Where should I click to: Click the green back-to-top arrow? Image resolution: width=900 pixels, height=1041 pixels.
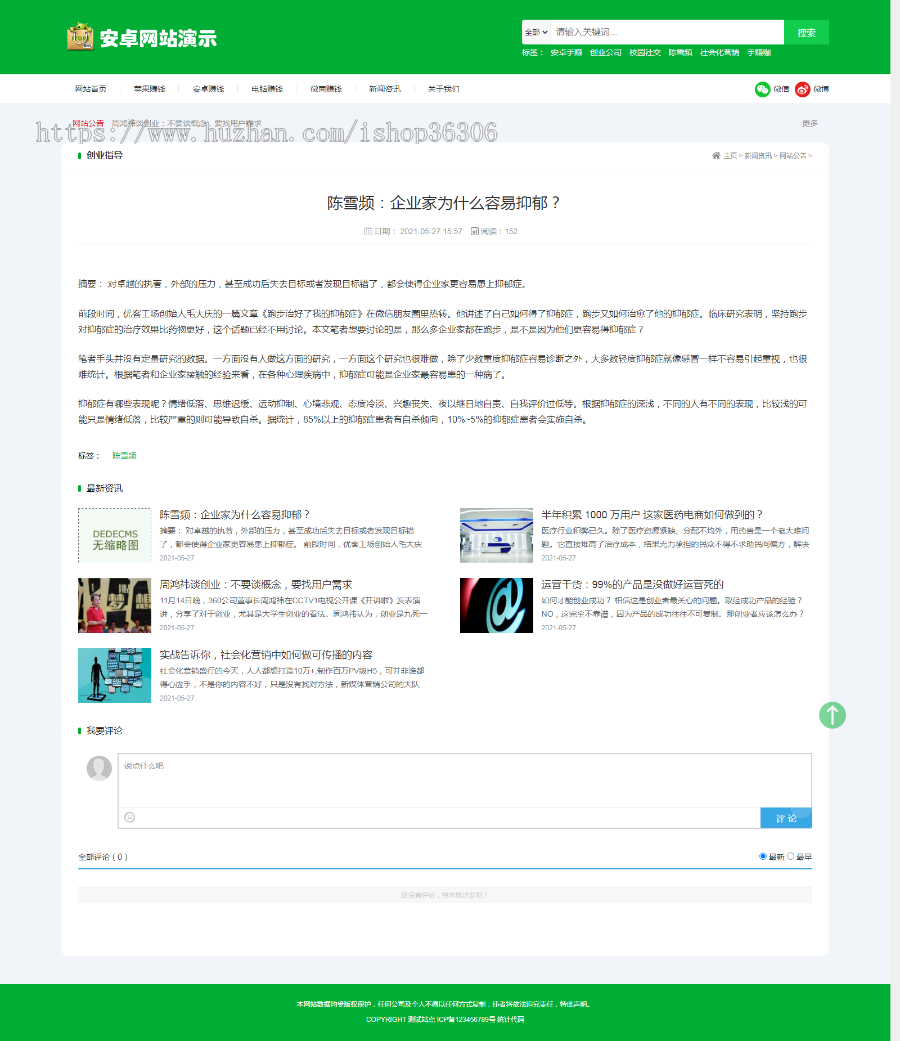pos(832,715)
